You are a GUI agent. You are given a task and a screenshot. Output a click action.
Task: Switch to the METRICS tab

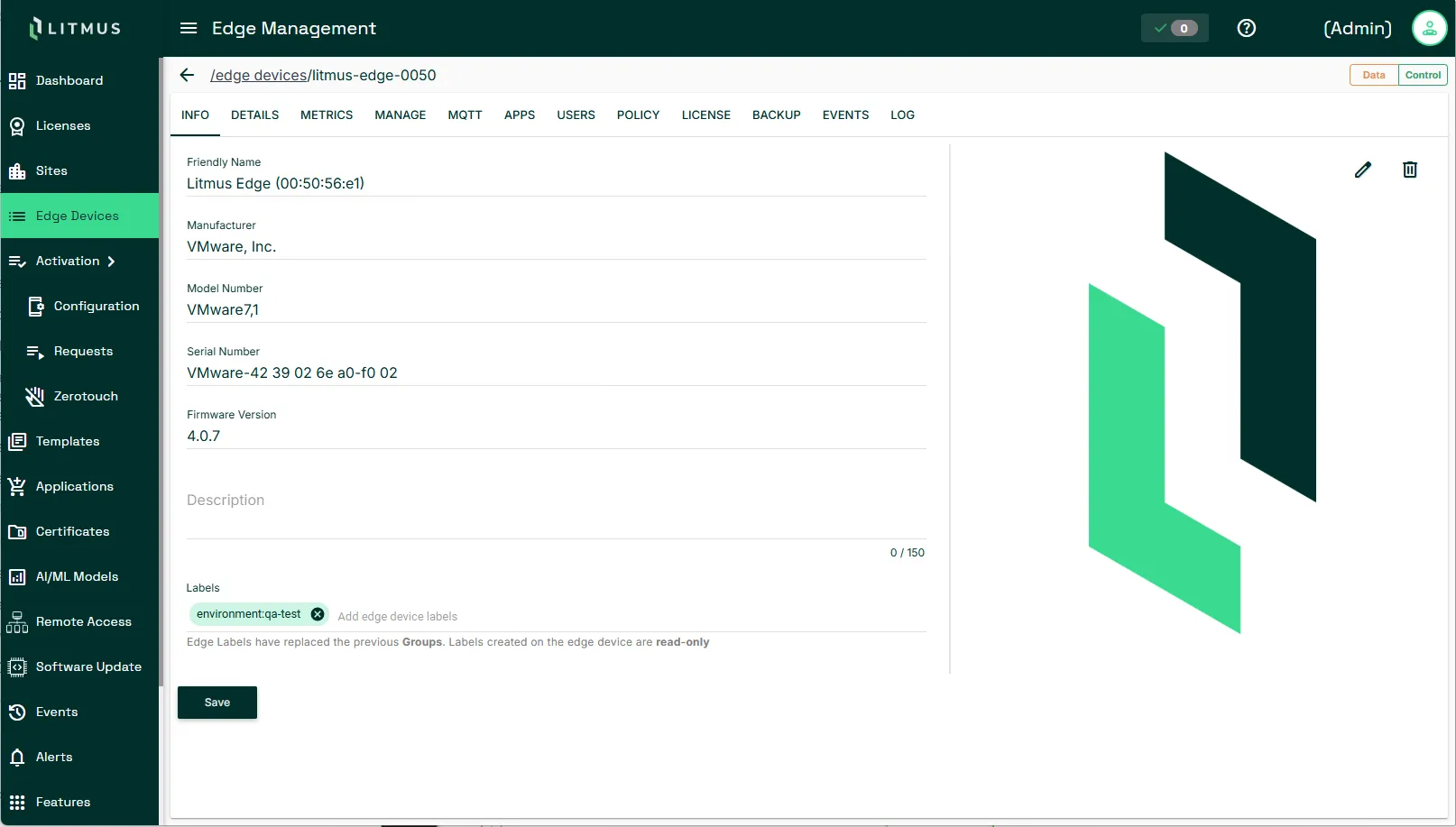coord(327,115)
